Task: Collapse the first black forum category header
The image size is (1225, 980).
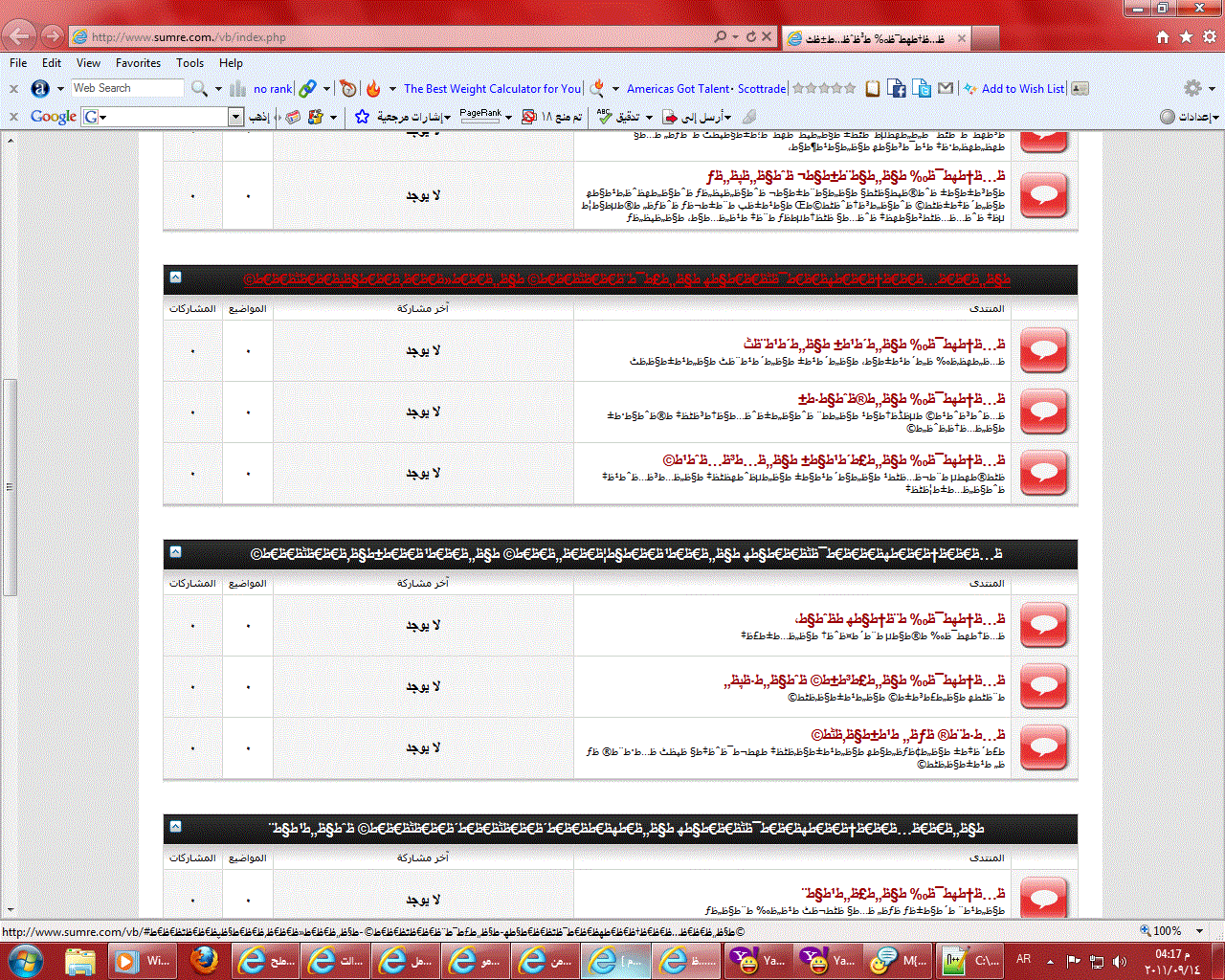Action: click(x=175, y=278)
